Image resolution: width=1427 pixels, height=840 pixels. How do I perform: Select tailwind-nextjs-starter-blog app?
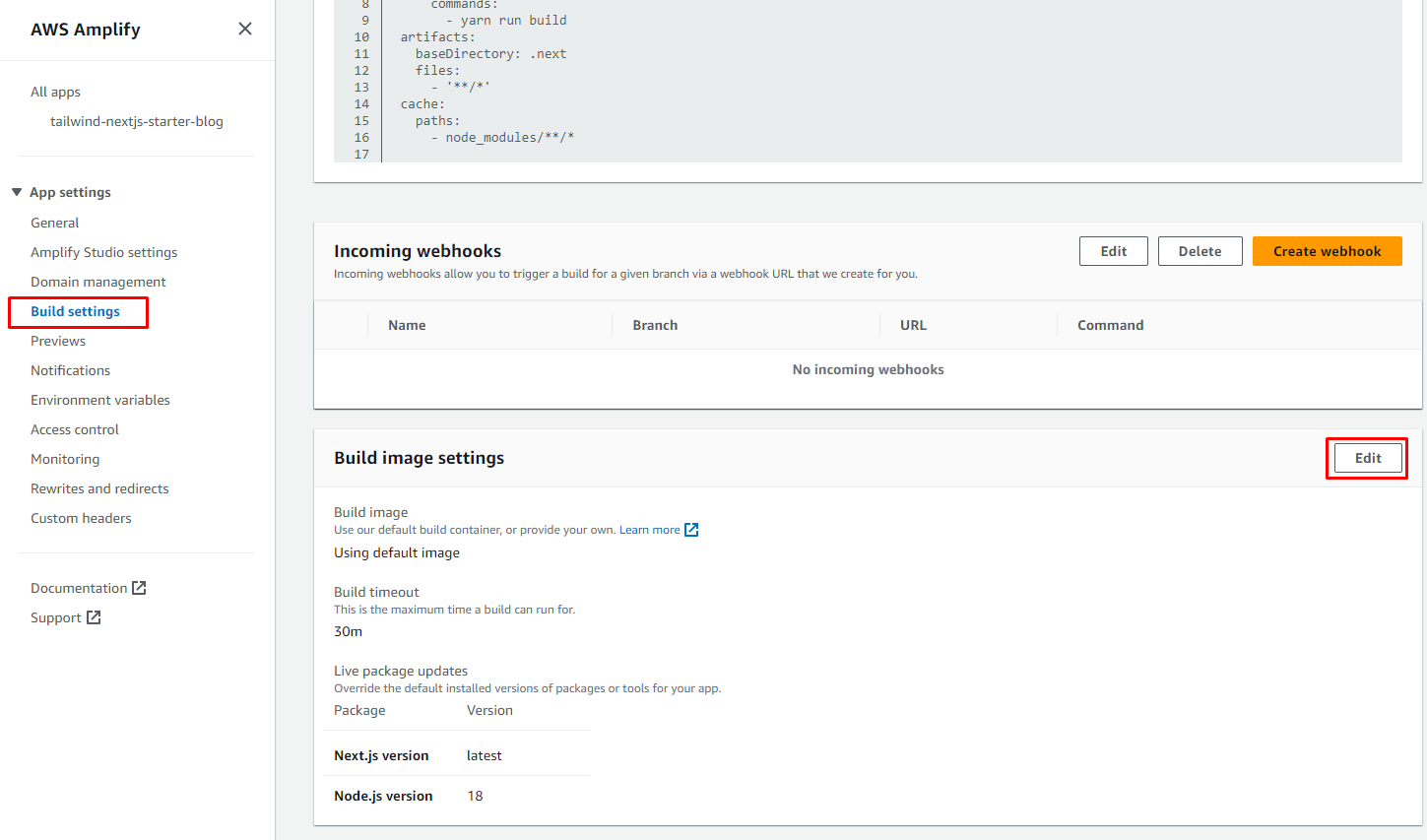click(137, 121)
